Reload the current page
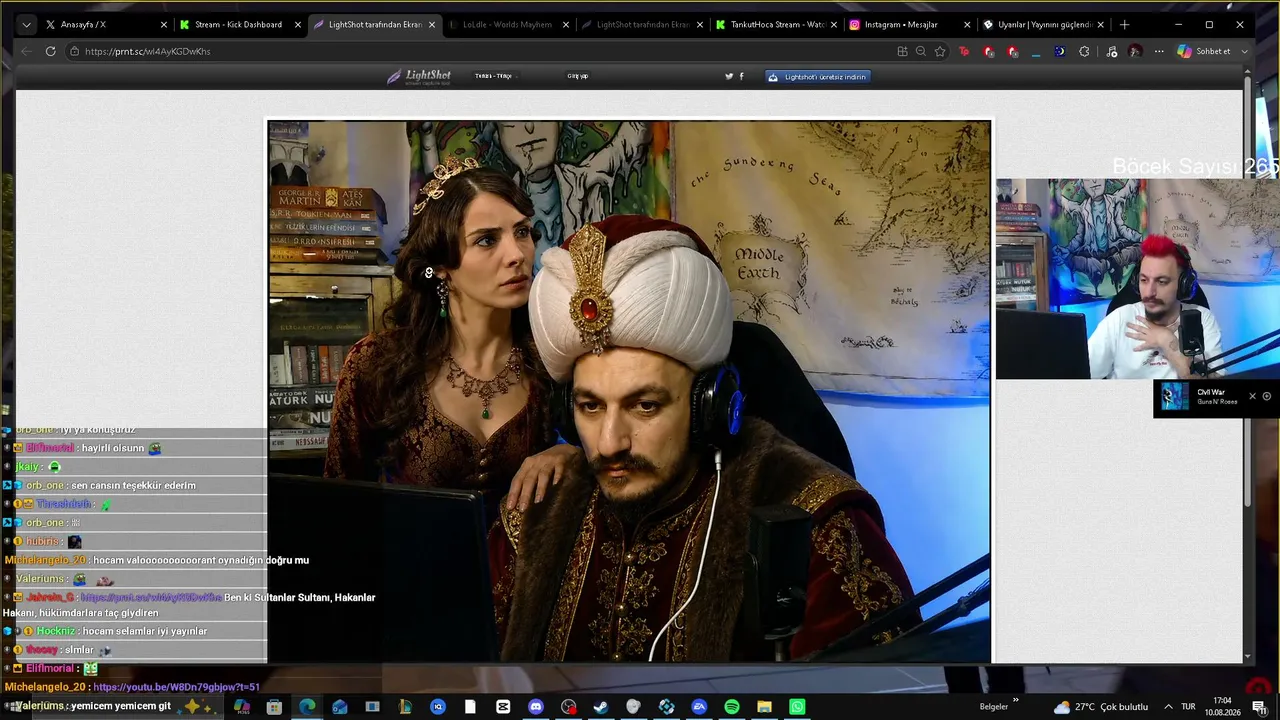Viewport: 1280px width, 720px height. click(x=51, y=51)
